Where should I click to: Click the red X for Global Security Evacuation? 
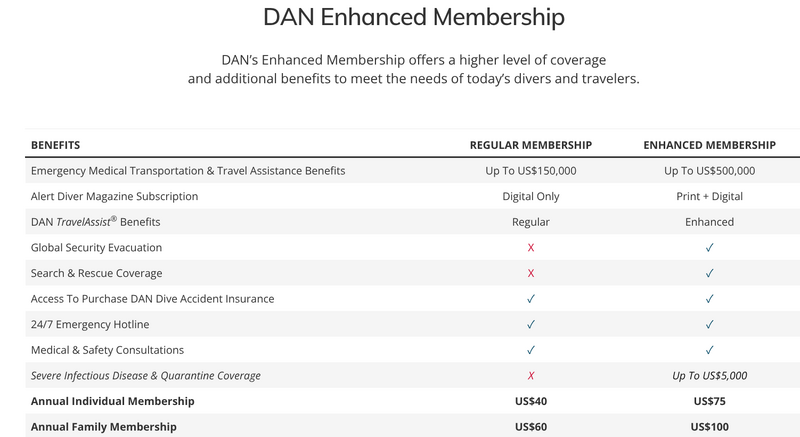point(531,248)
